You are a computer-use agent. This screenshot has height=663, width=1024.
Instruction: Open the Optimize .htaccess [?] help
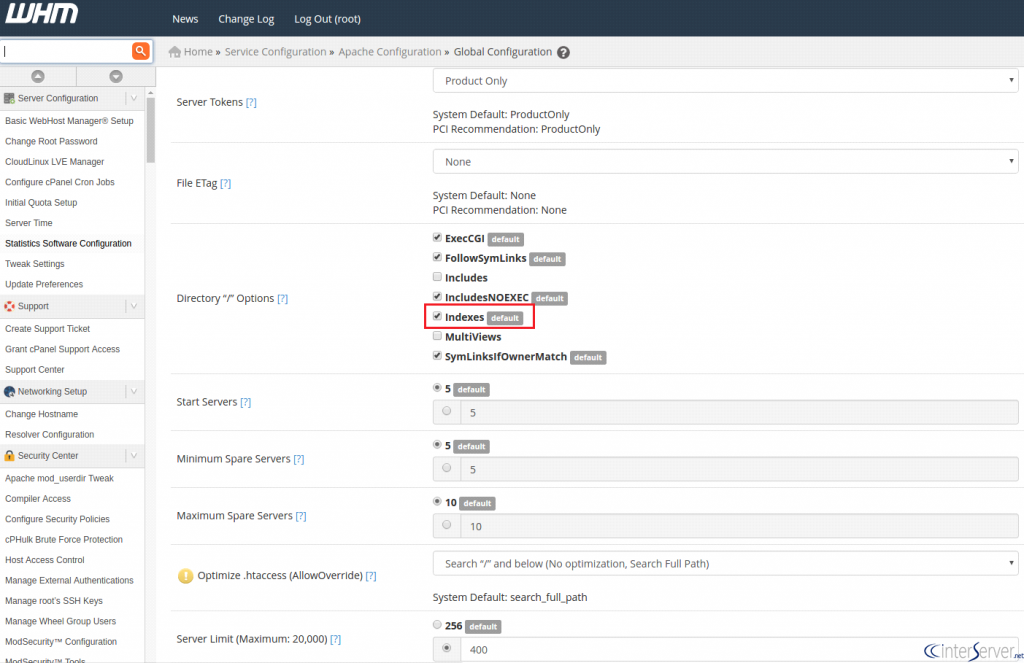pos(371,575)
